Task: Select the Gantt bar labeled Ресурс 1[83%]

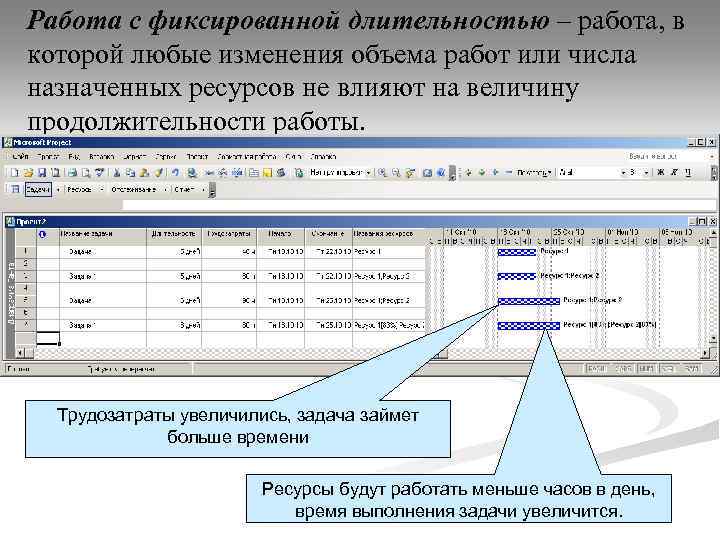Action: point(529,326)
